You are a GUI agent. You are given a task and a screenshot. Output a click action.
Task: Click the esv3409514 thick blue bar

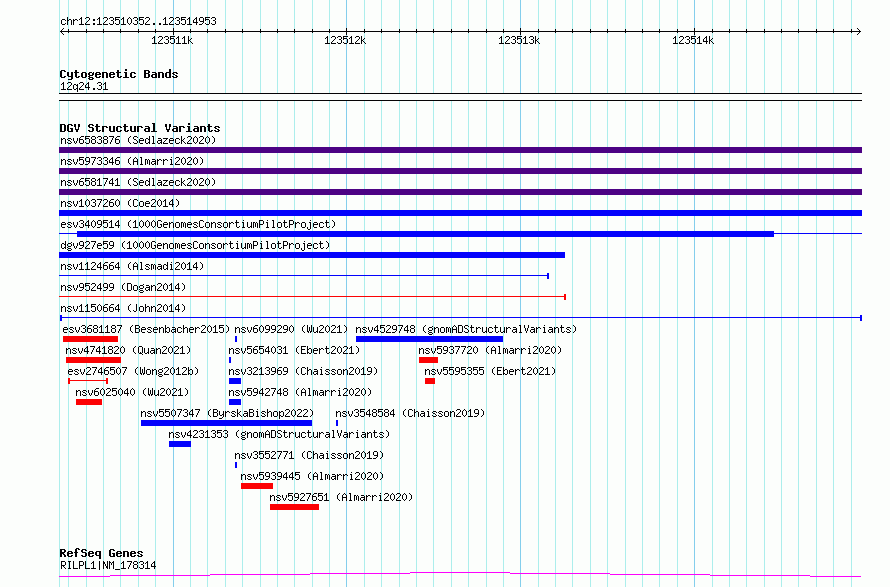[425, 234]
